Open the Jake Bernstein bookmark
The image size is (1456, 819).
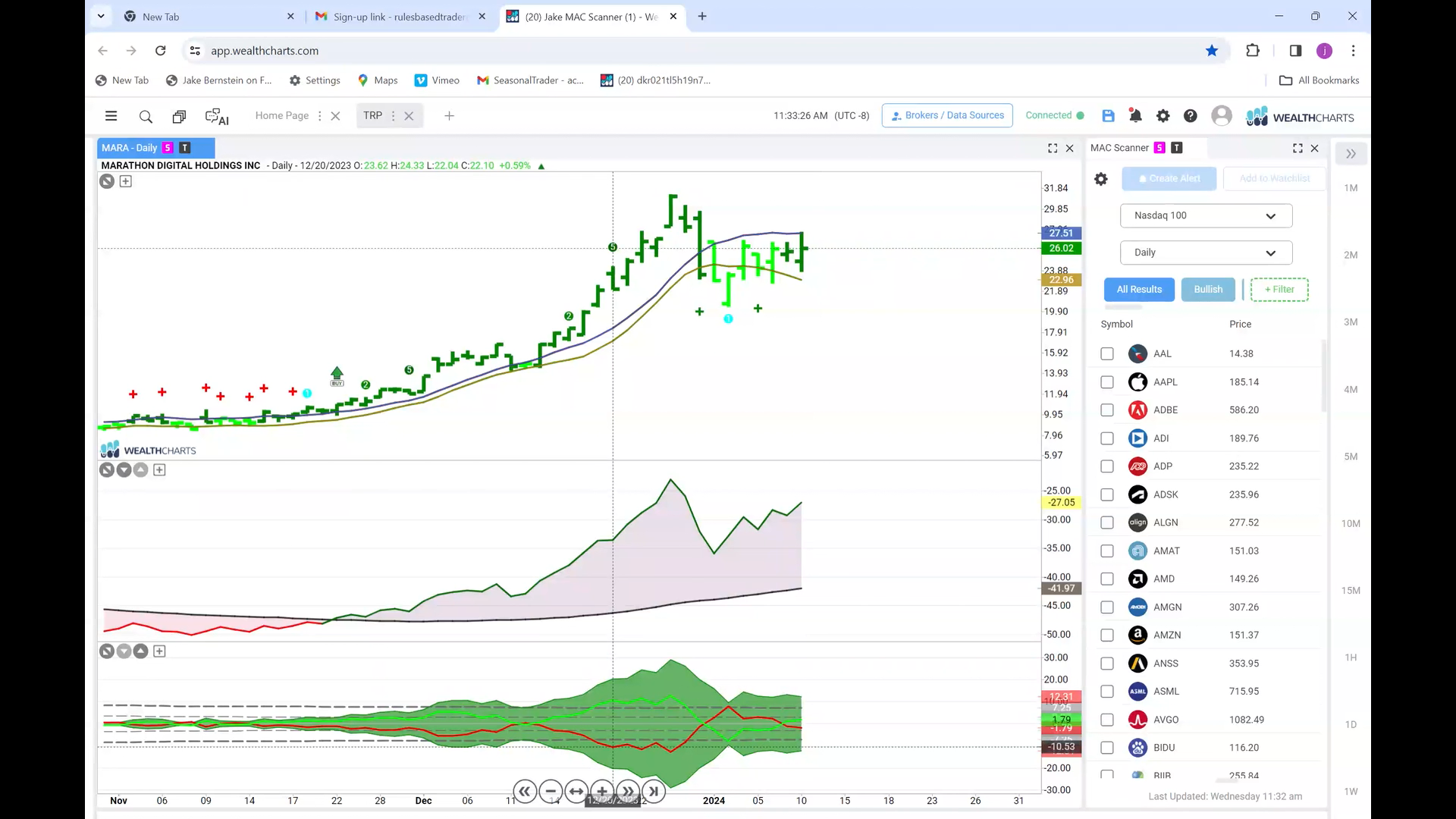click(218, 80)
